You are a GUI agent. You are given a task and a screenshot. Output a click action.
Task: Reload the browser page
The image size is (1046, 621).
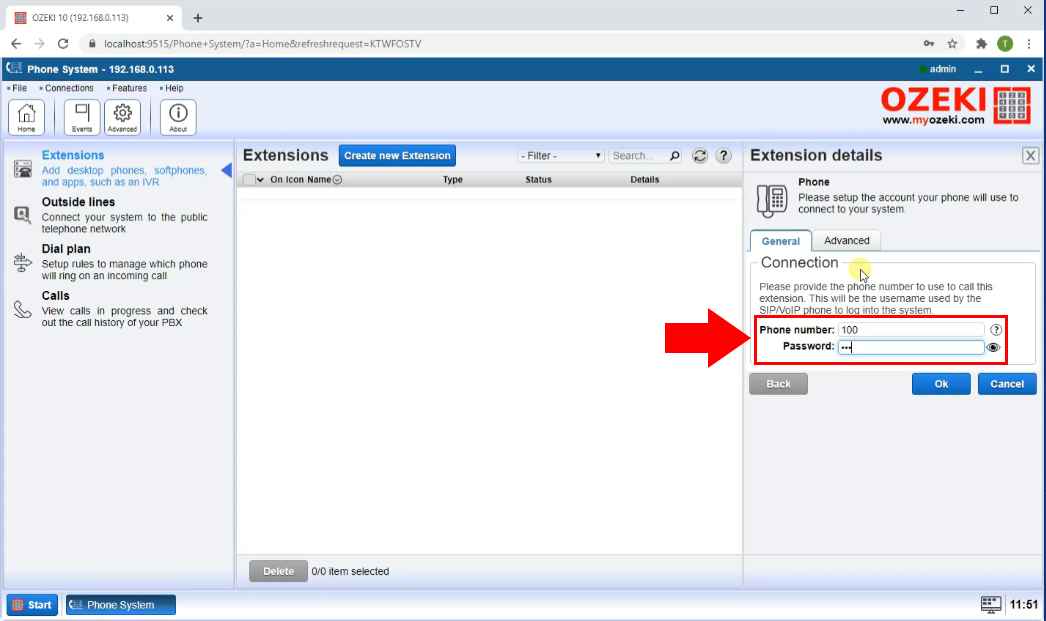[63, 44]
